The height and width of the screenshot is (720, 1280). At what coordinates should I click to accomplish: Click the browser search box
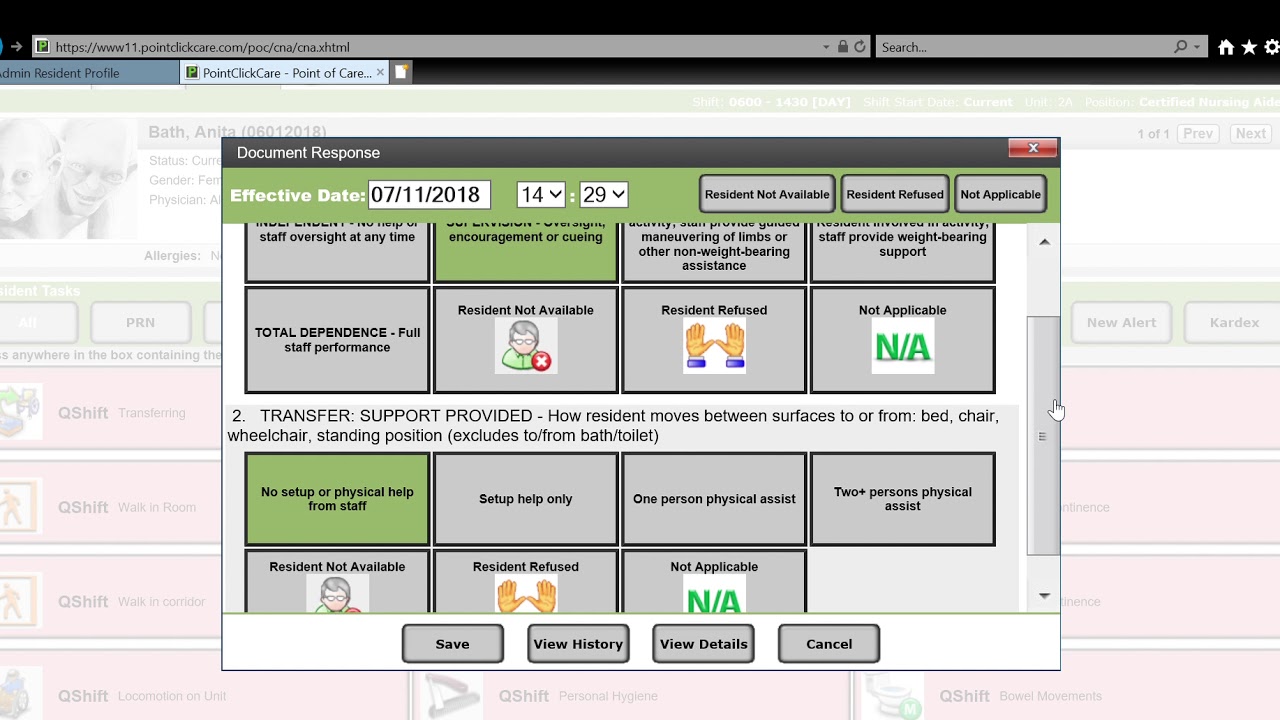pyautogui.click(x=1025, y=47)
